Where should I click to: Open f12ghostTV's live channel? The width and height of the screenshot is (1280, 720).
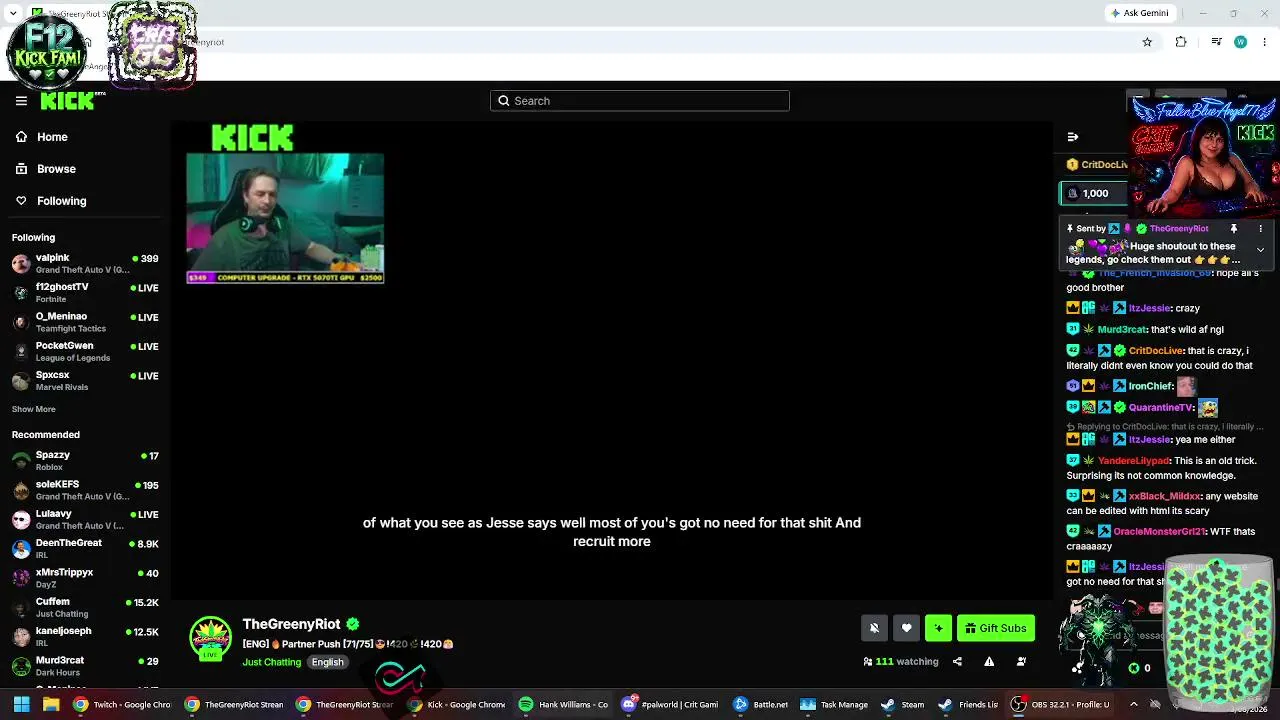pyautogui.click(x=85, y=293)
